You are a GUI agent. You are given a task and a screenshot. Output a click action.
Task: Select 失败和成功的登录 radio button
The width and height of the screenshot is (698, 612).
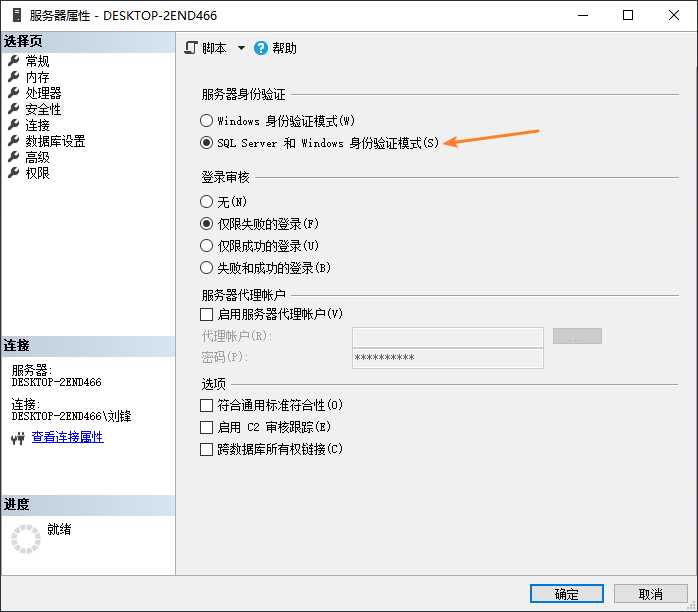(206, 267)
